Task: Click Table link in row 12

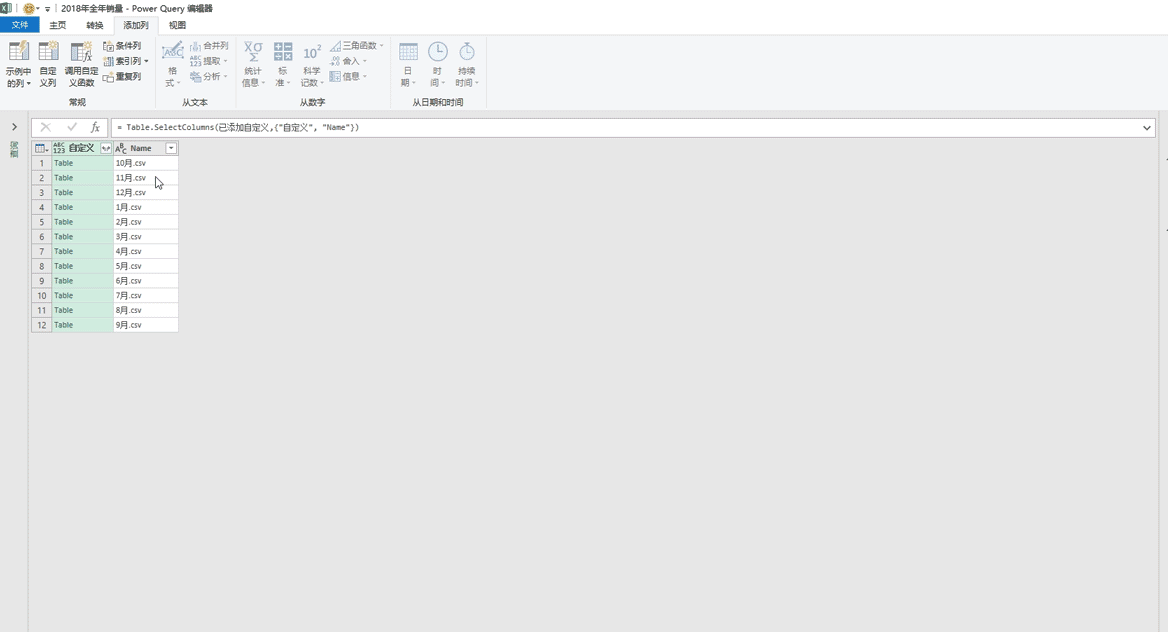Action: (63, 325)
